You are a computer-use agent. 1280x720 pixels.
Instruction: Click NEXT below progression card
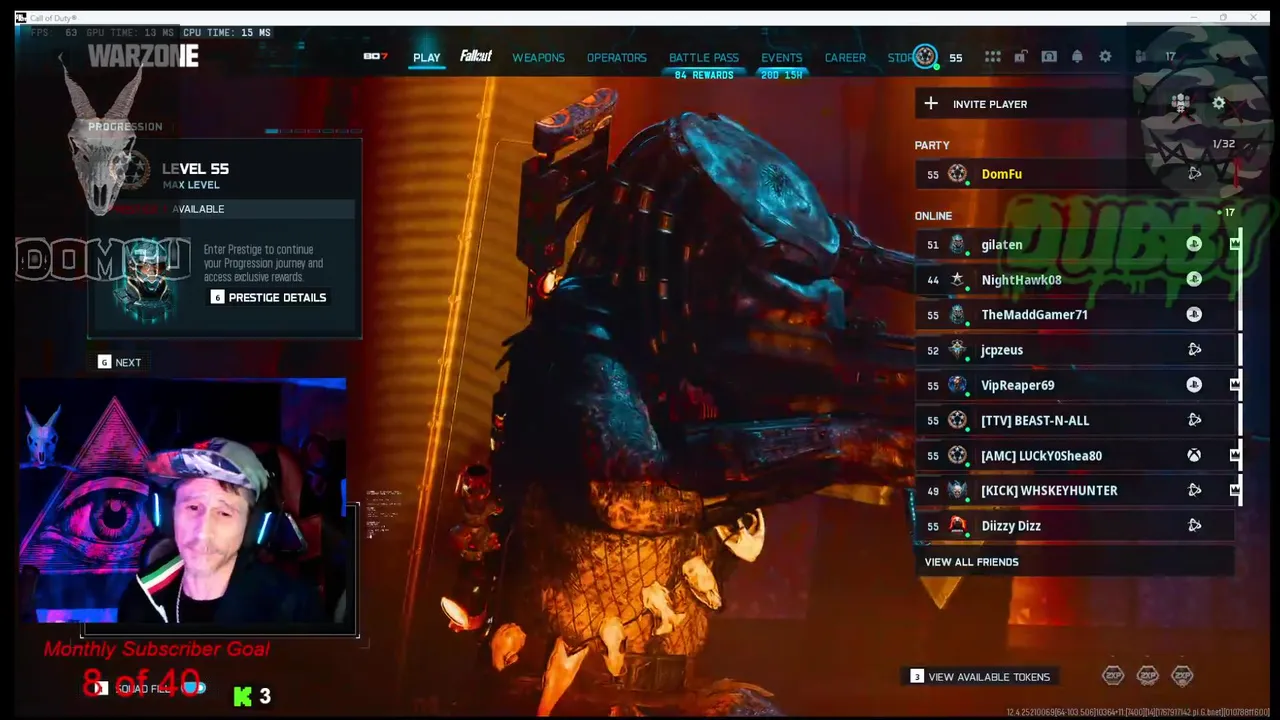point(120,362)
